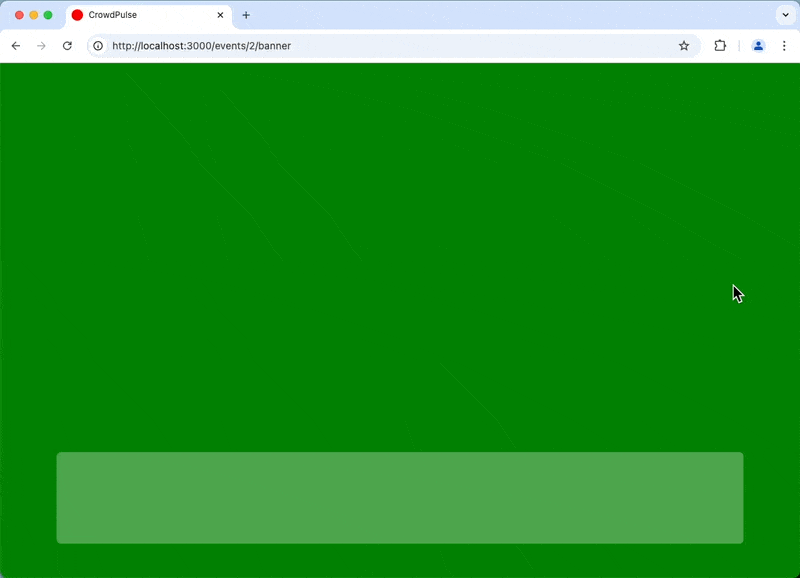The height and width of the screenshot is (578, 800).
Task: Go back to the previous page
Action: (16, 46)
